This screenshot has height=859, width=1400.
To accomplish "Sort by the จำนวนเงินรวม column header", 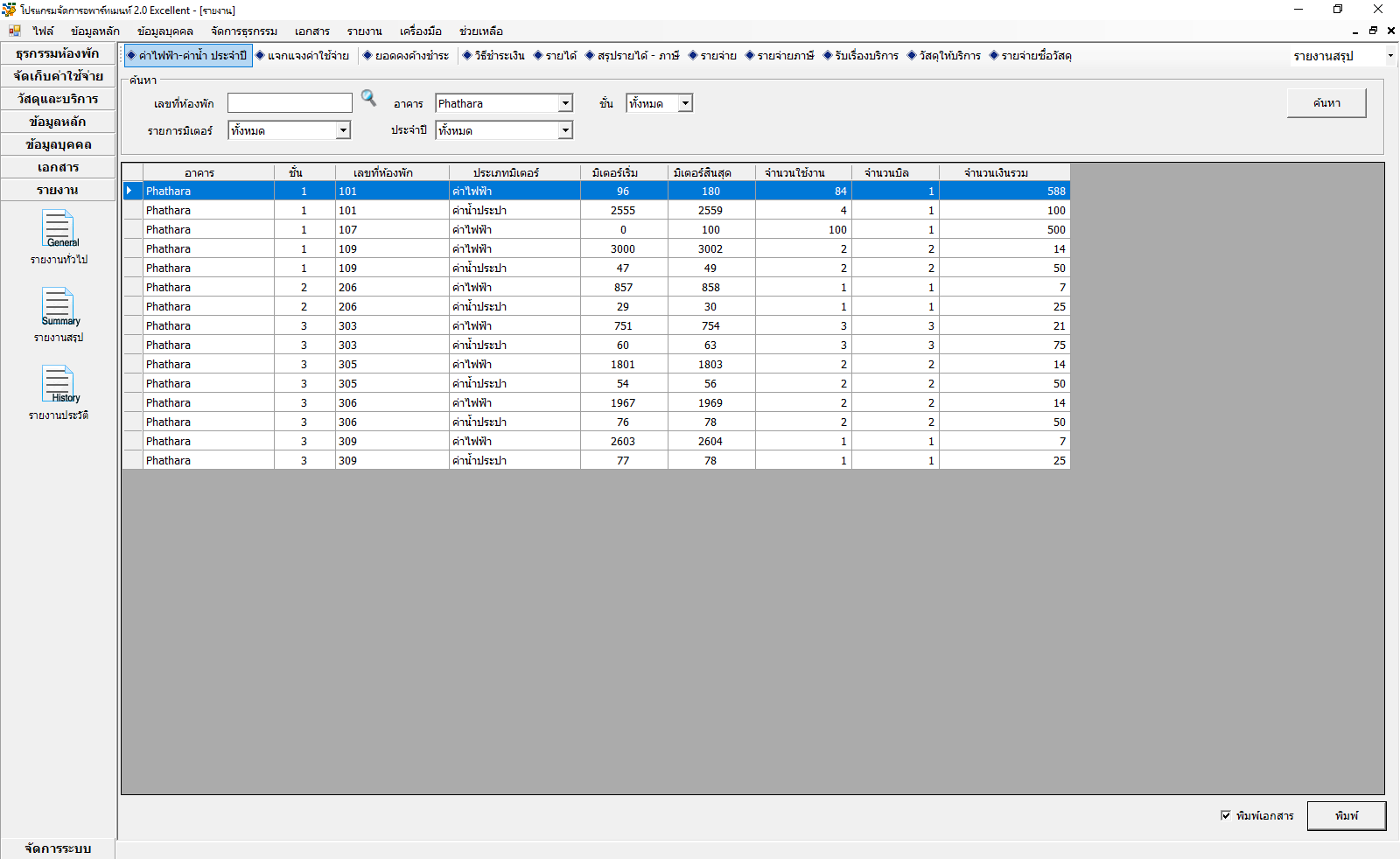I will [x=1004, y=172].
